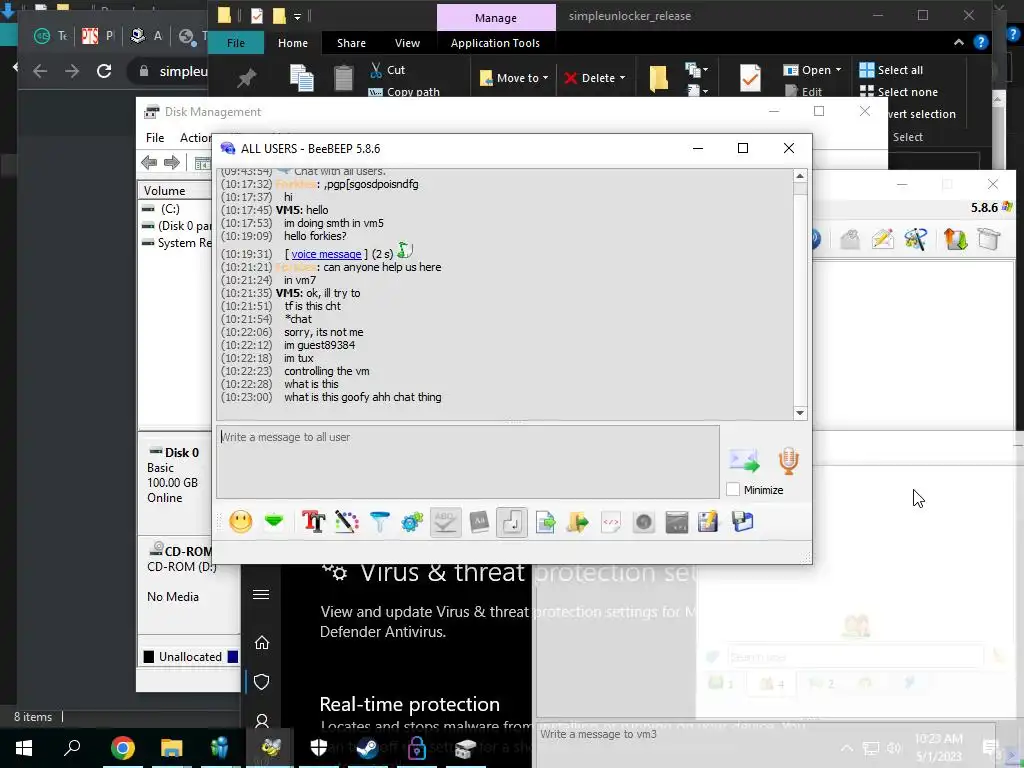Click the message box 'Write a message to all user'
This screenshot has width=1024, height=768.
point(468,462)
